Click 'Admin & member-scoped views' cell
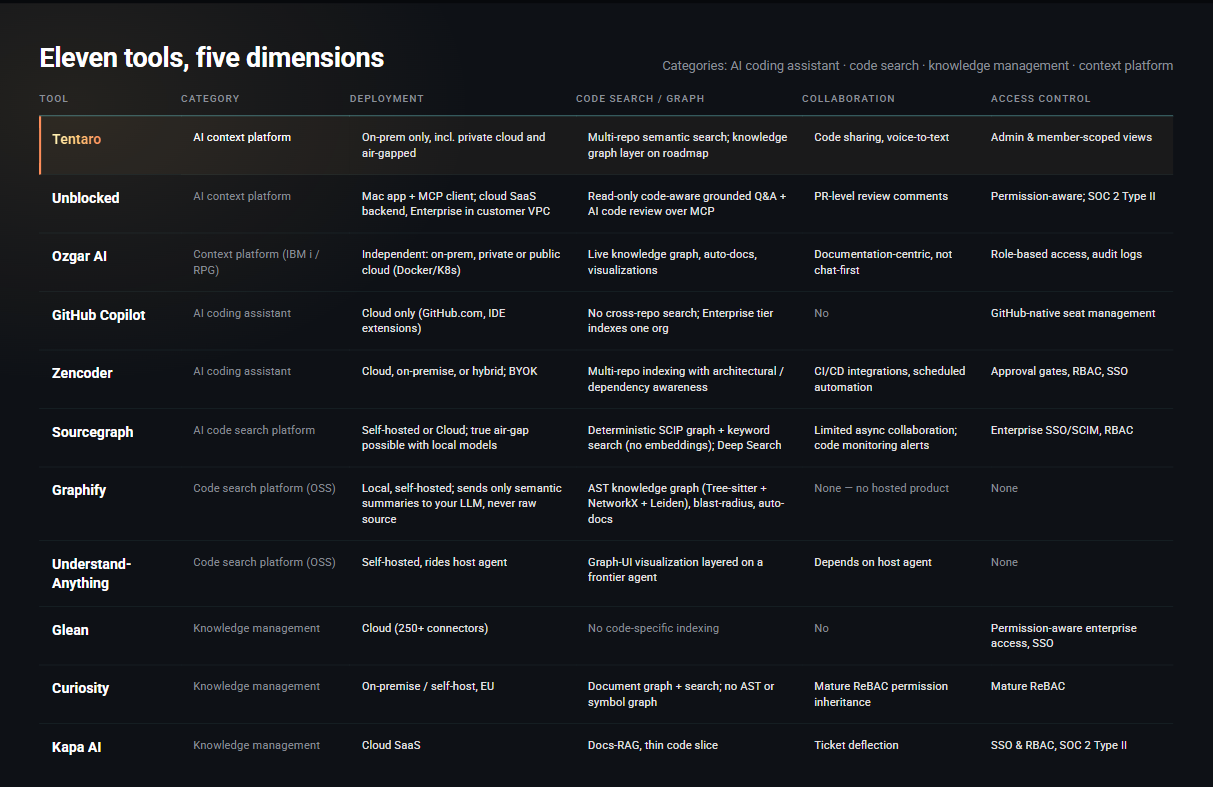This screenshot has height=787, width=1213. (1071, 137)
